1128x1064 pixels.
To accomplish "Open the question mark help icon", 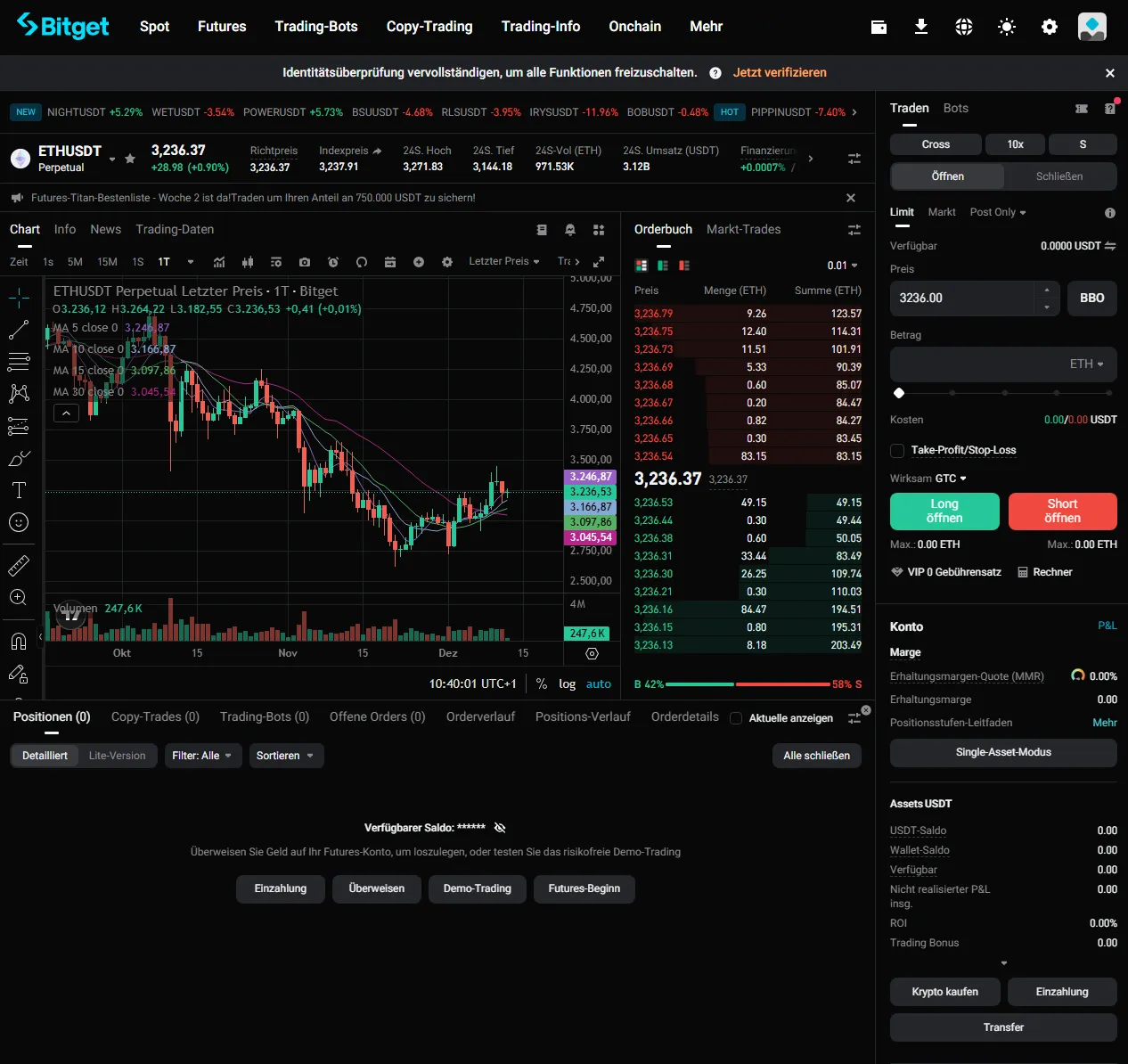I will pos(715,73).
